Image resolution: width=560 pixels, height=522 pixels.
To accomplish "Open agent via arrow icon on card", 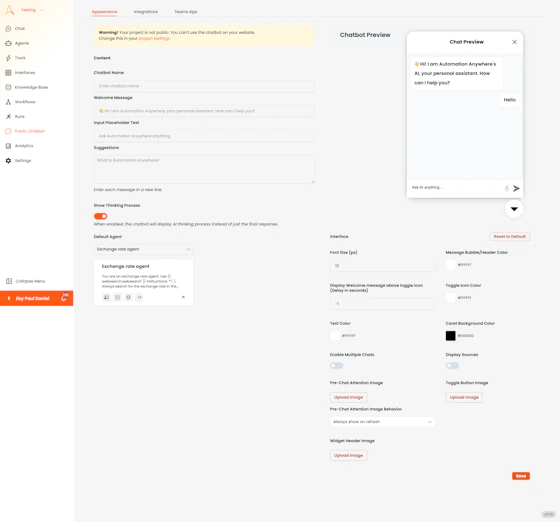I will coord(183,297).
